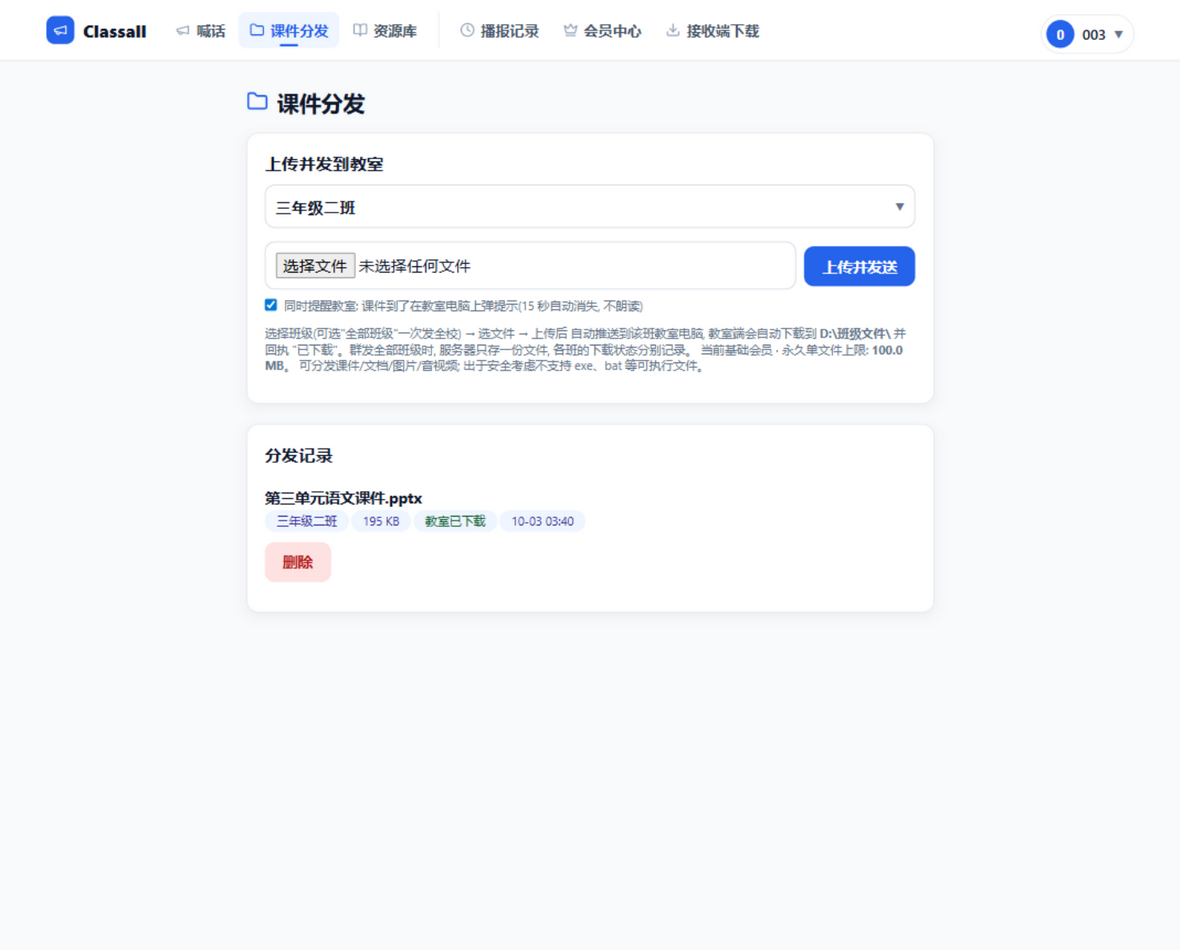
Task: Open the 喊话 tab
Action: pyautogui.click(x=200, y=31)
